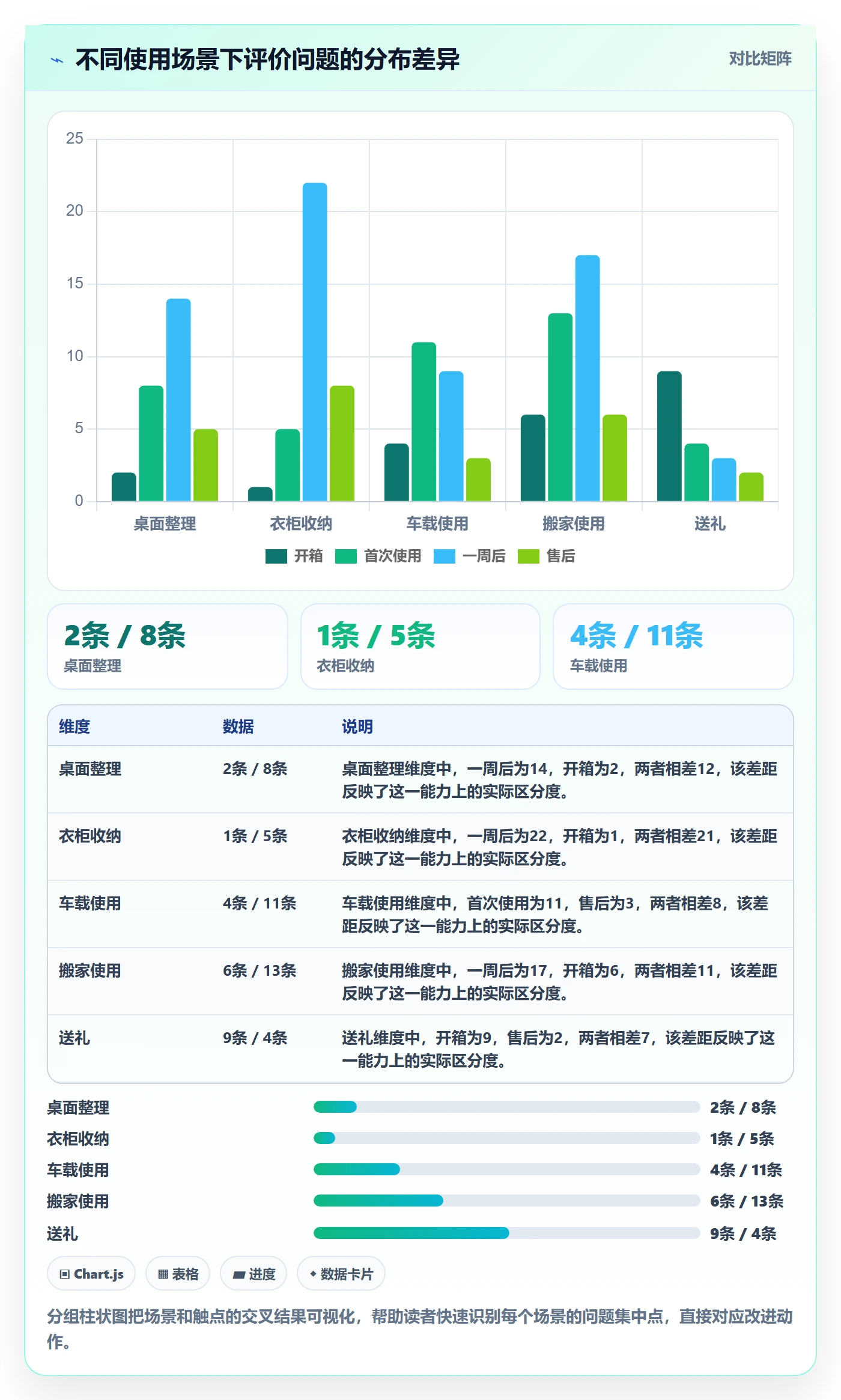Click the chart title 不同使用场景下评价问题的分布差异

tap(267, 59)
